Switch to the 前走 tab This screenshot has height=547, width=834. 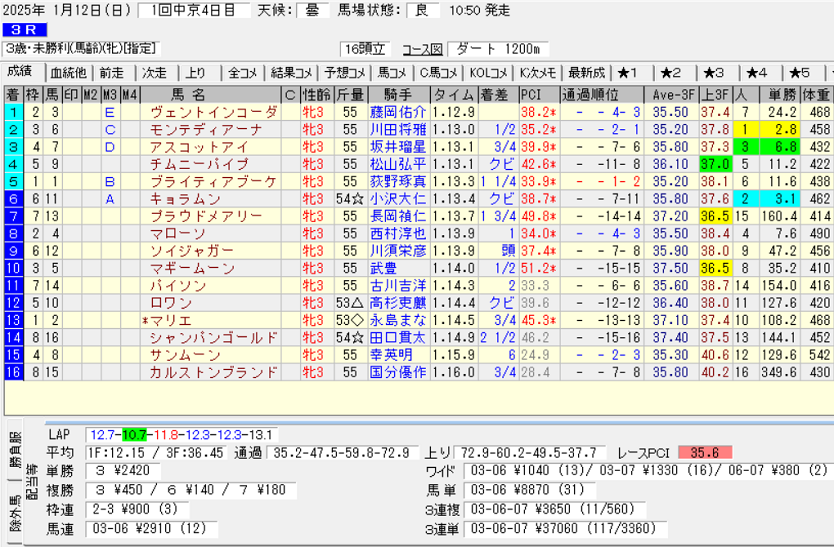[x=112, y=72]
